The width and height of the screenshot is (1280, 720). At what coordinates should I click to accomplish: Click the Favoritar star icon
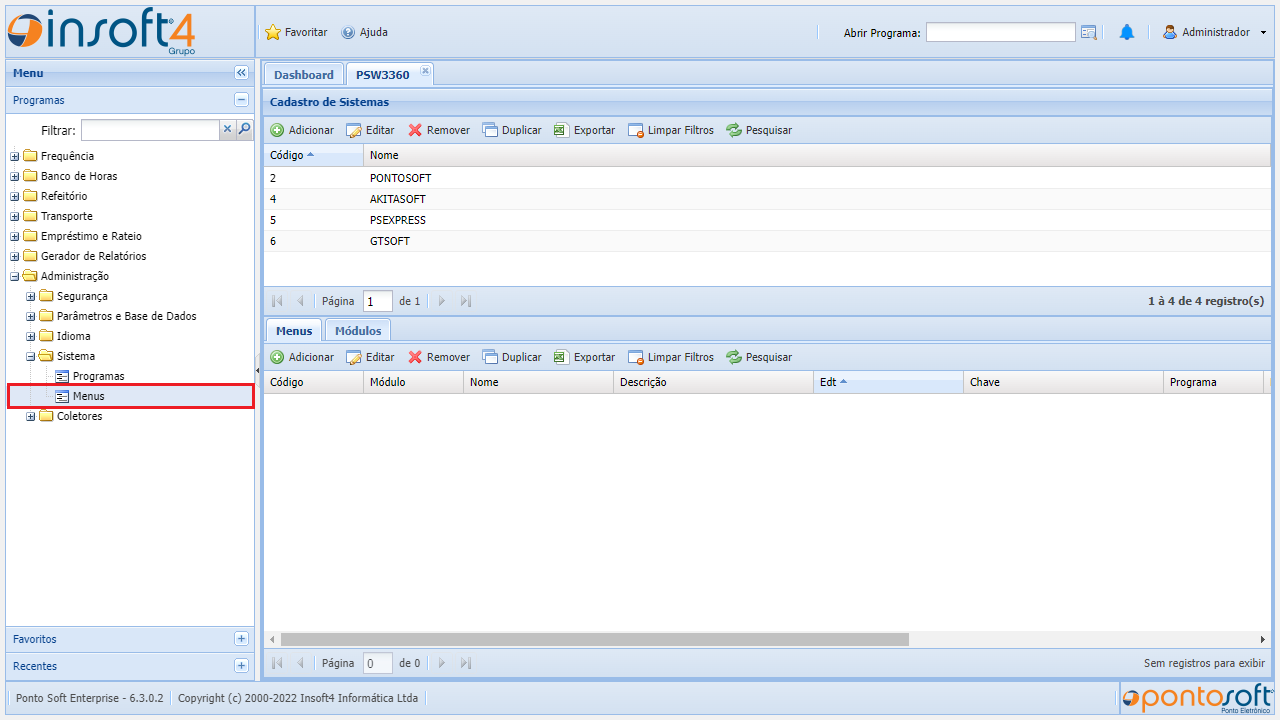point(273,33)
